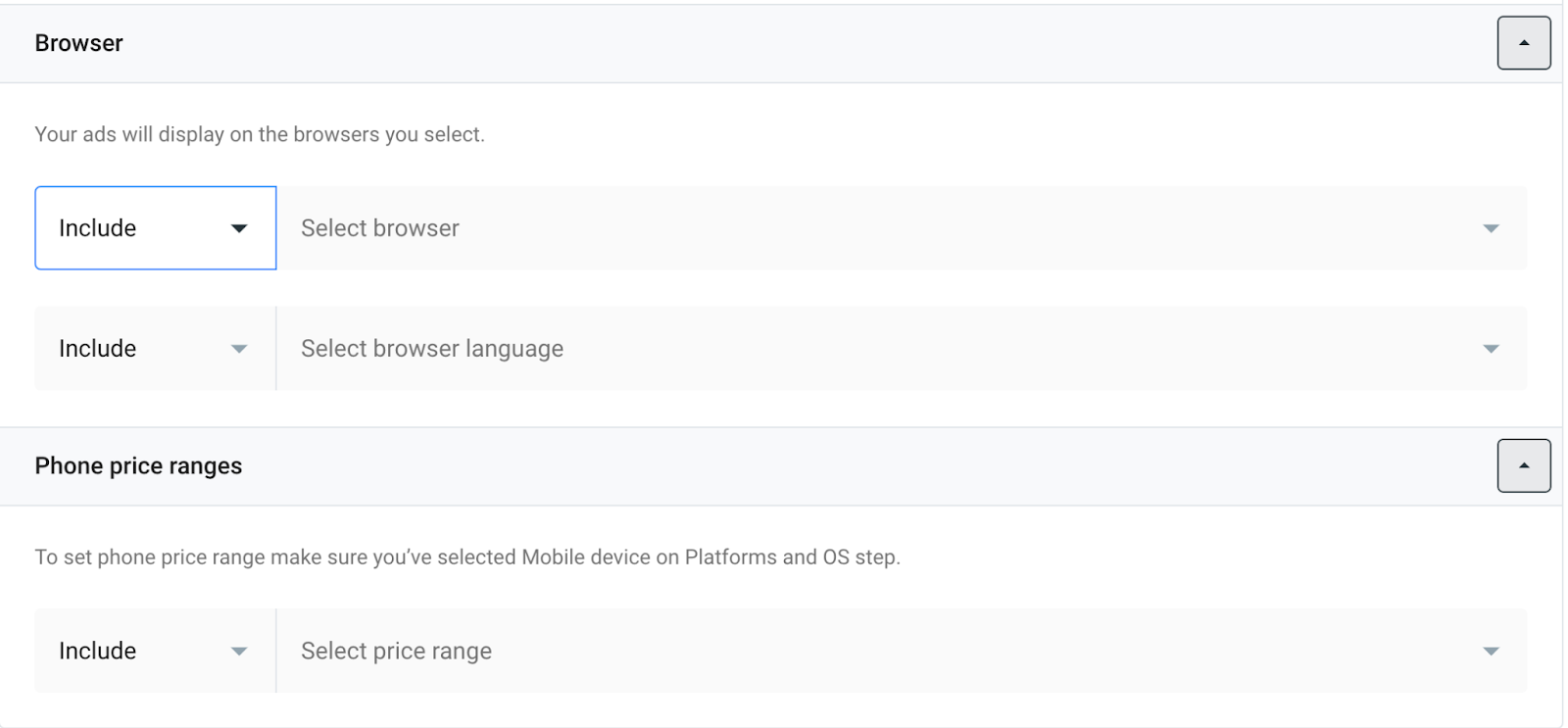Open the Include selector for phone price range
The width and height of the screenshot is (1568, 728).
(x=155, y=652)
